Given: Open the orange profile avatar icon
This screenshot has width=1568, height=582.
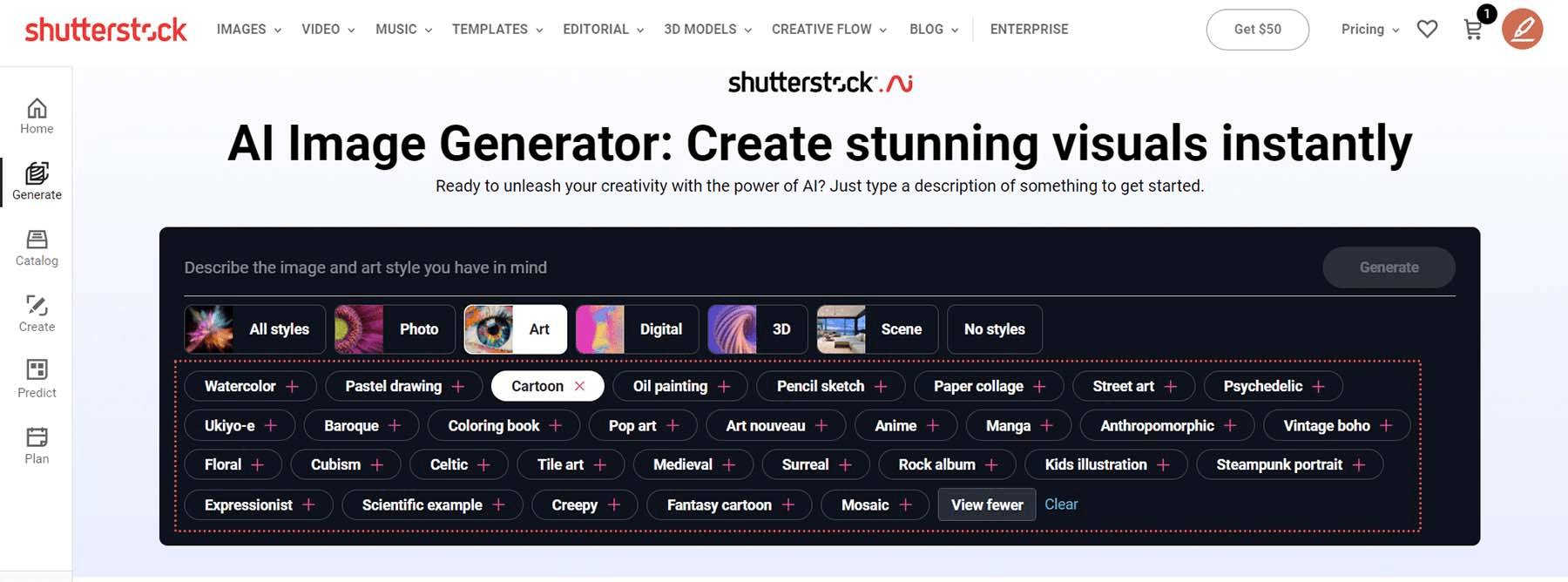Looking at the screenshot, I should coord(1523,29).
